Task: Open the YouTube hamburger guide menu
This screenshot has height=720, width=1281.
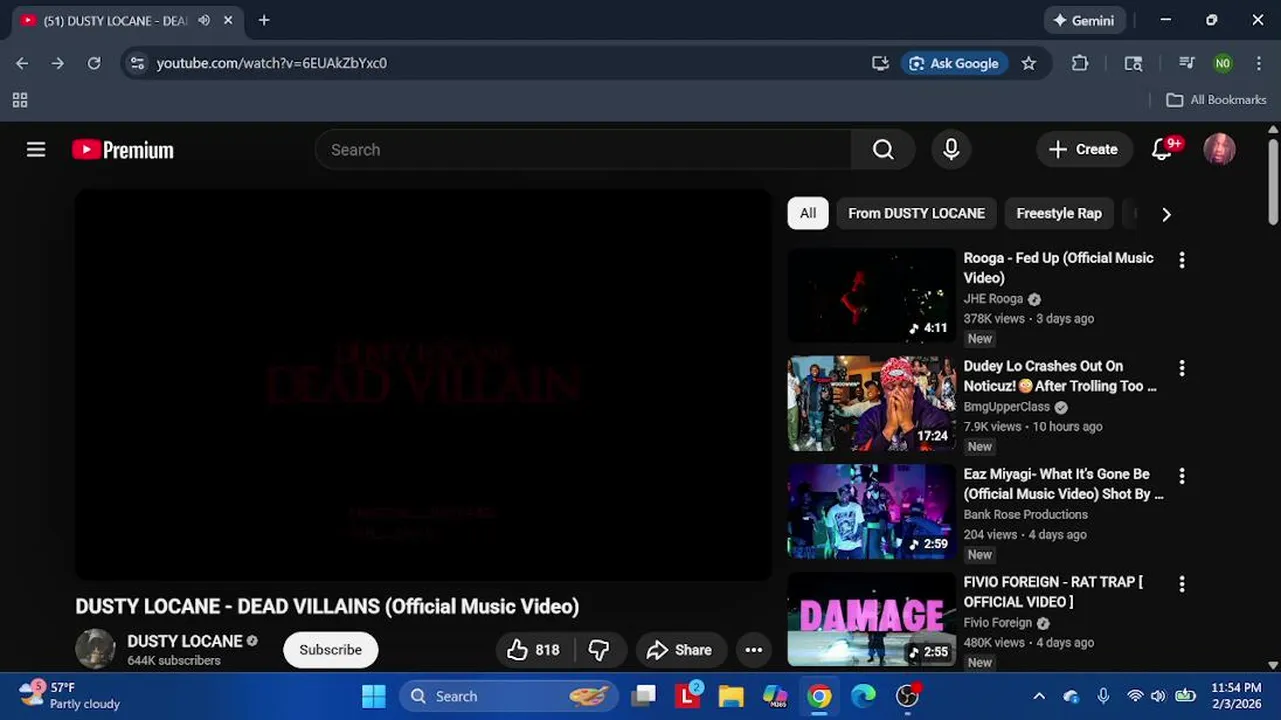Action: (36, 150)
